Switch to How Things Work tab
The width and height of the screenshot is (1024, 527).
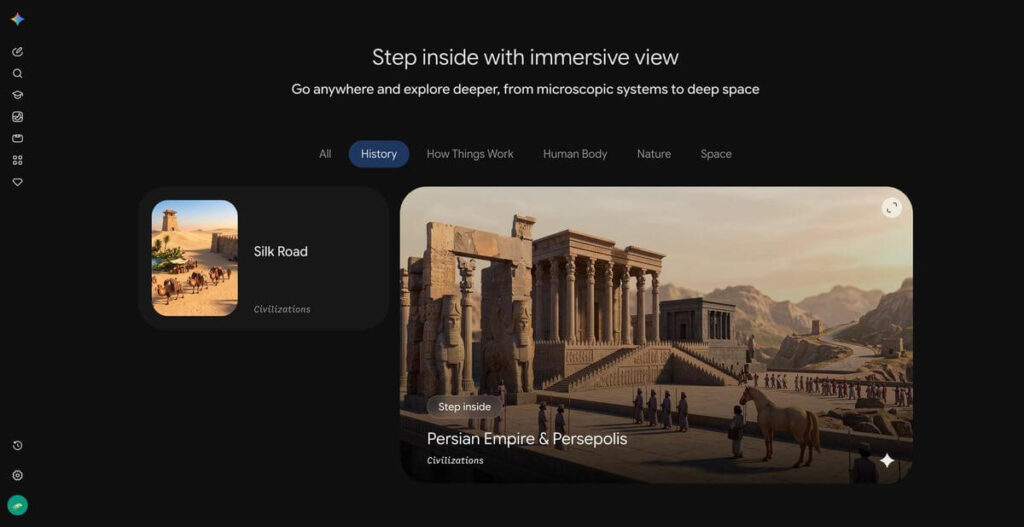(x=470, y=154)
